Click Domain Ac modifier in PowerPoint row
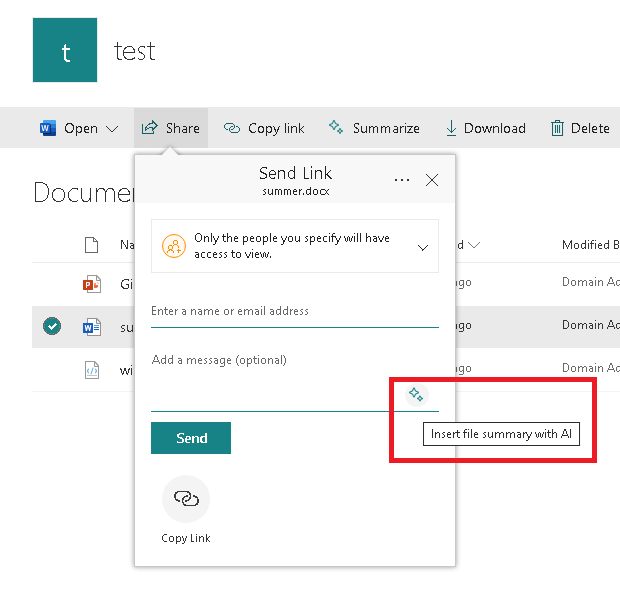The width and height of the screenshot is (620, 609). [x=591, y=282]
